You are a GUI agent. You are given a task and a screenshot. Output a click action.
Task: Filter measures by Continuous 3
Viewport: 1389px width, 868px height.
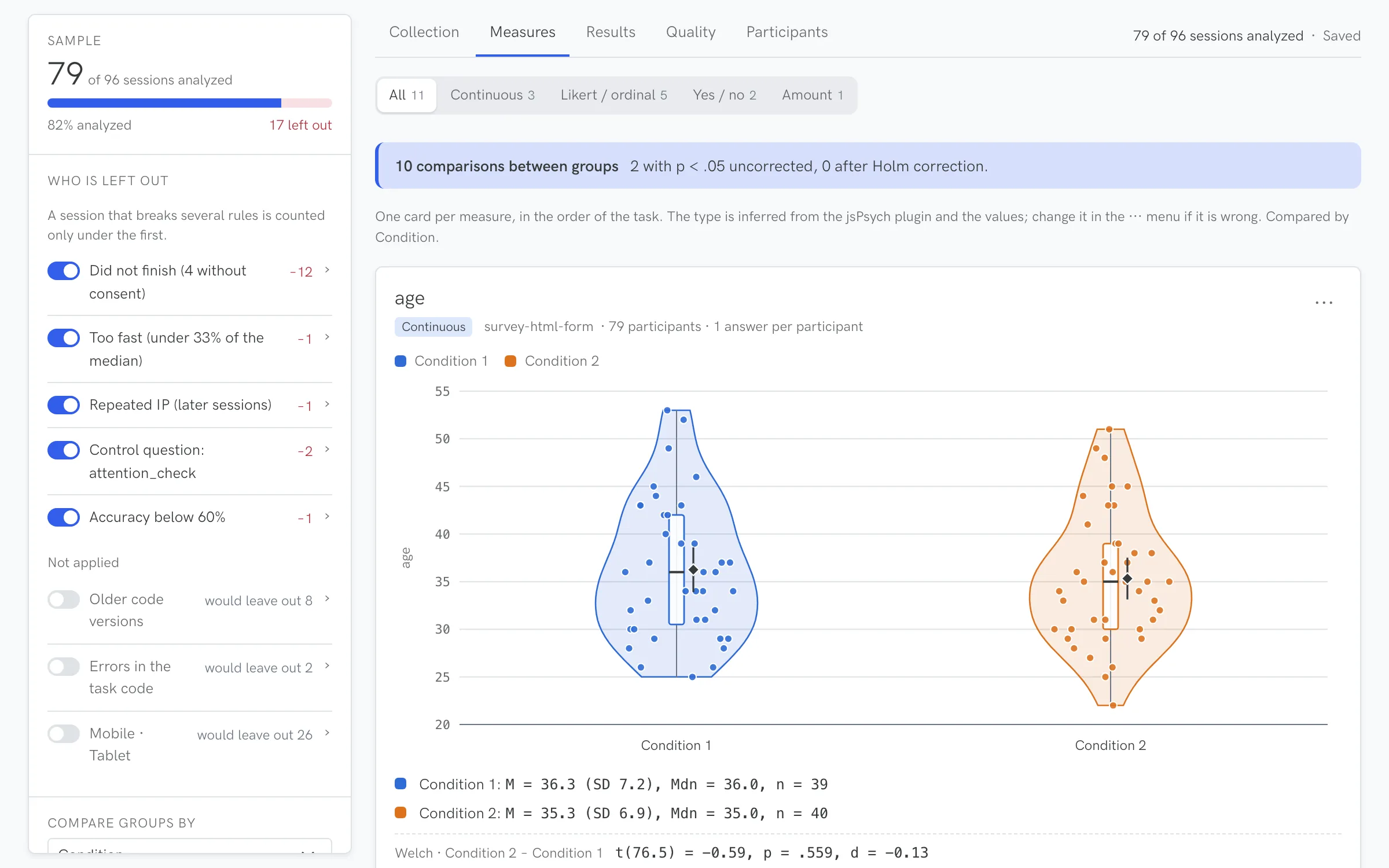tap(493, 95)
